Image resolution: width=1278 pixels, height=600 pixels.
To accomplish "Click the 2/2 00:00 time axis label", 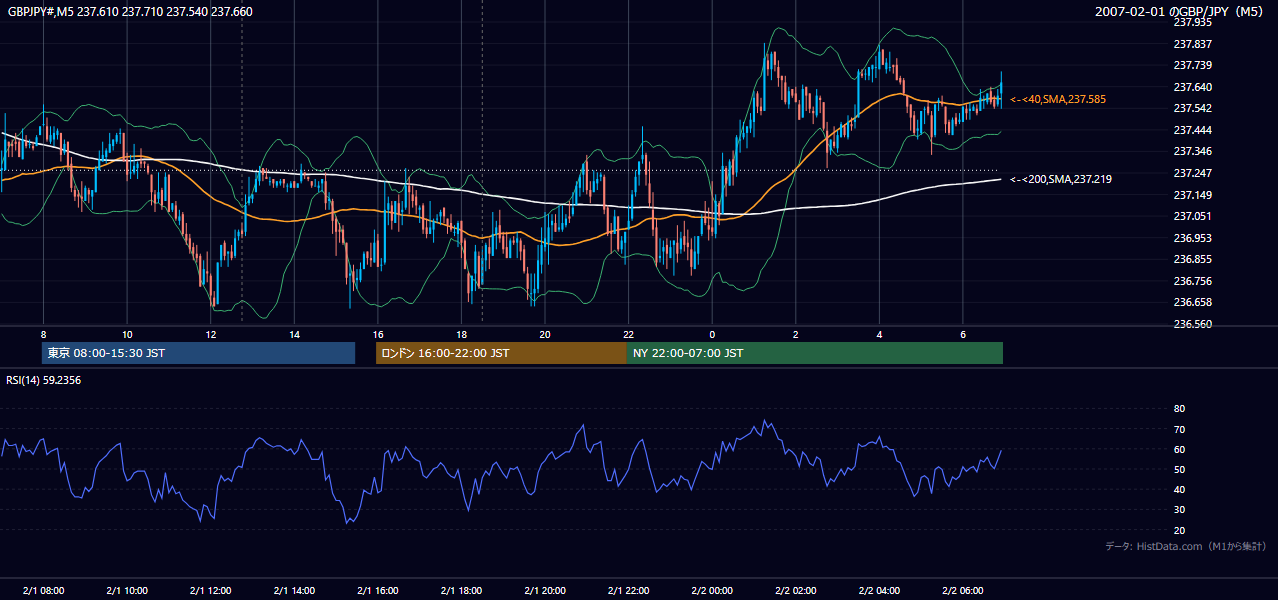I will [712, 590].
